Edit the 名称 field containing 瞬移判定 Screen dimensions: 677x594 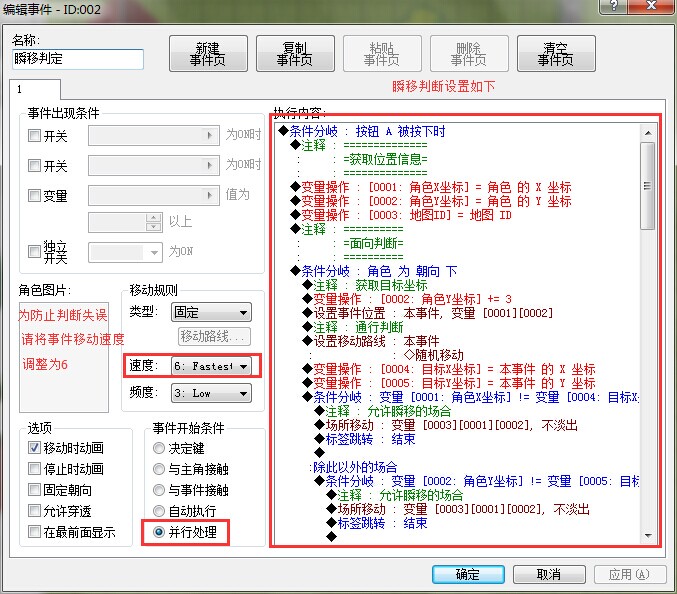(x=78, y=59)
